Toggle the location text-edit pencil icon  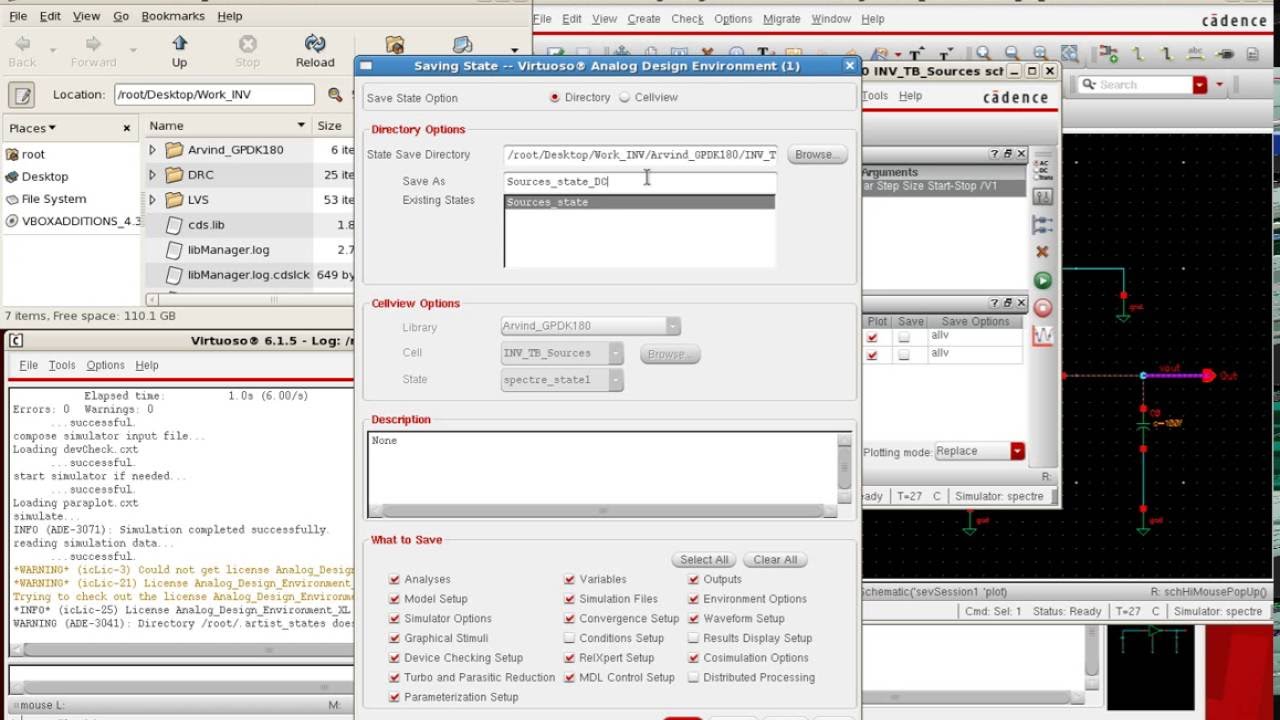point(22,95)
